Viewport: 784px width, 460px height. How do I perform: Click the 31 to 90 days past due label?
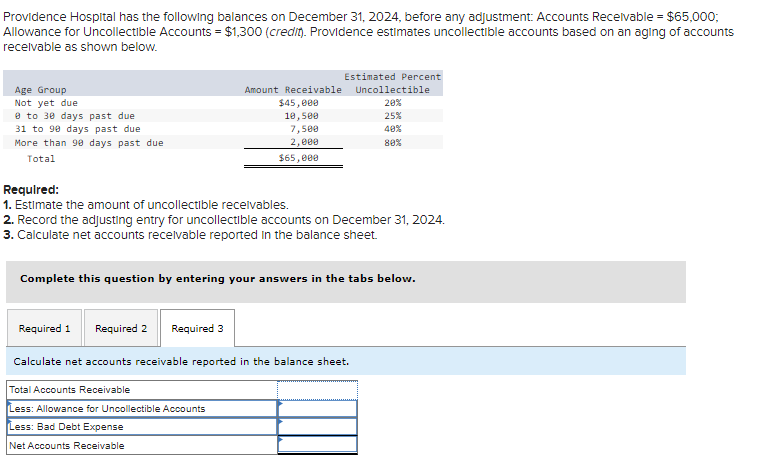[78, 128]
